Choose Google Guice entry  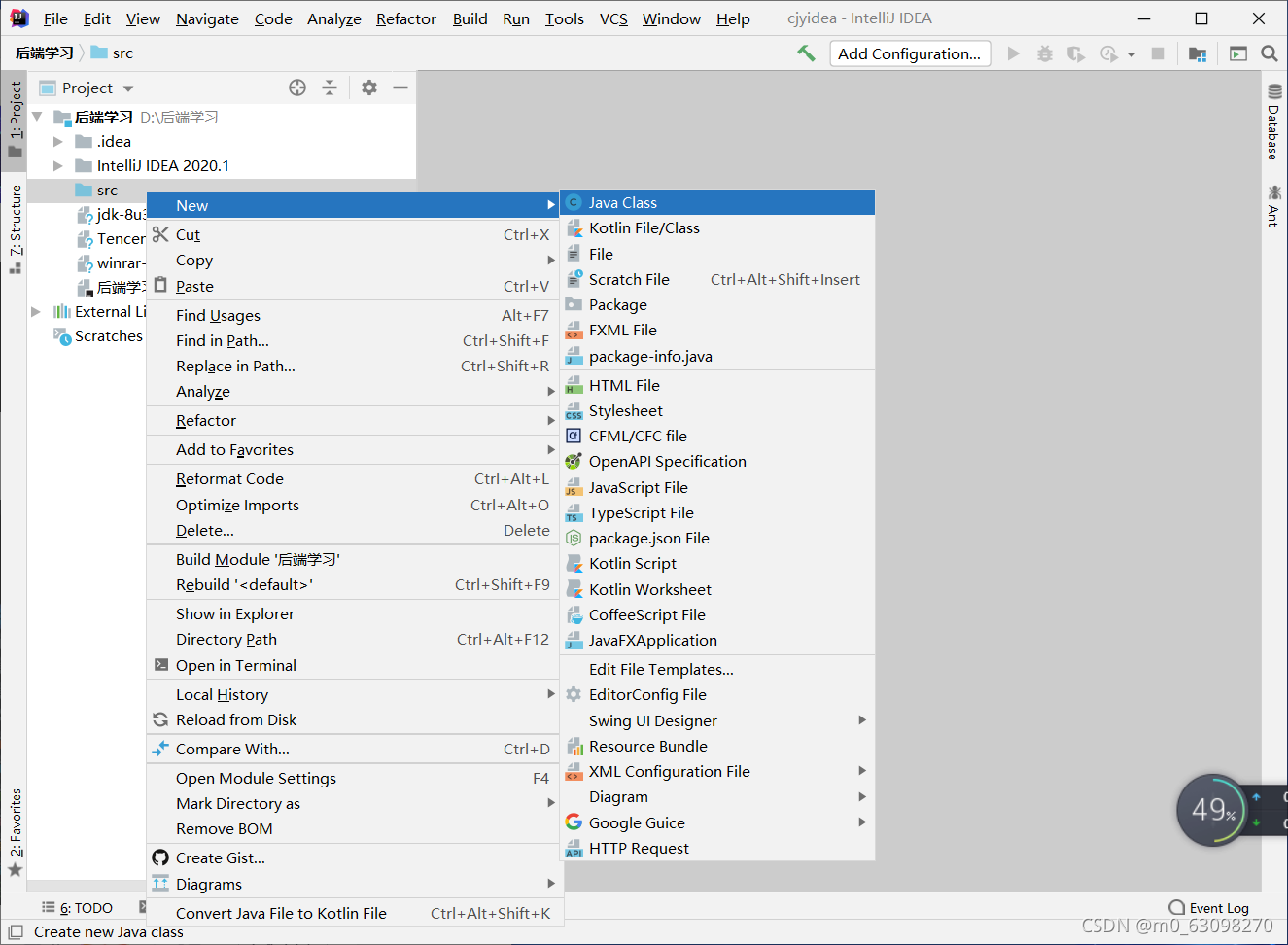point(717,822)
